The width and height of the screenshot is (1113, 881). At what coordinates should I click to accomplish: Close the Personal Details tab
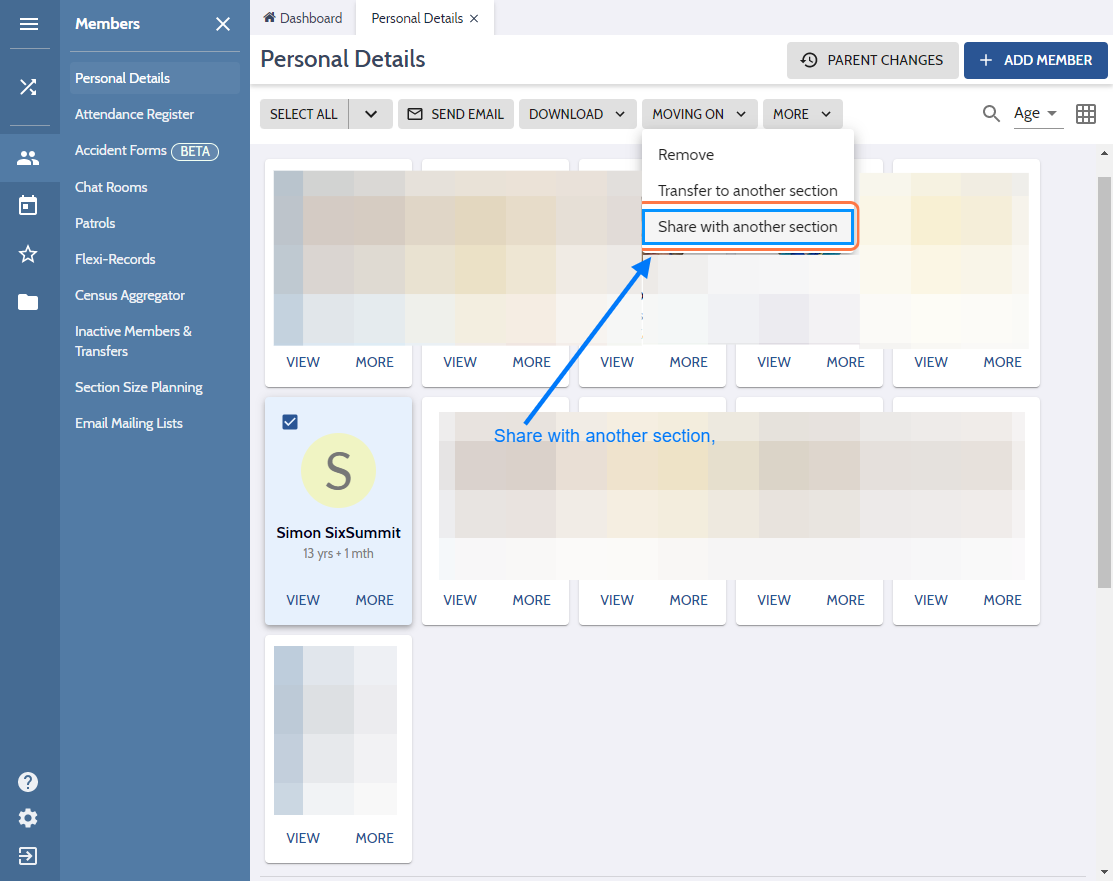474,18
